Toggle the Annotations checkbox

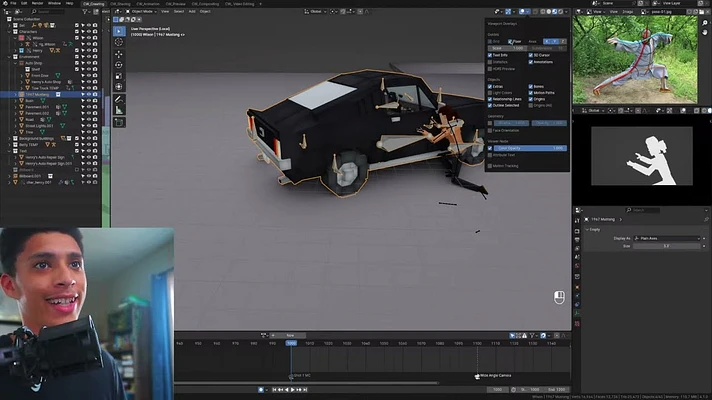530,62
